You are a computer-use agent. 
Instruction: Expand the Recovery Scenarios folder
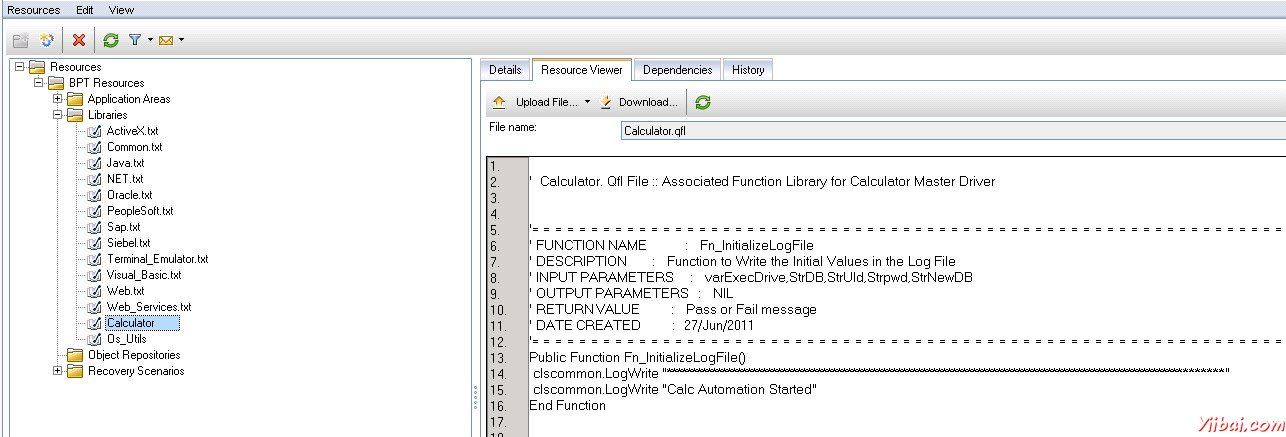coord(57,371)
